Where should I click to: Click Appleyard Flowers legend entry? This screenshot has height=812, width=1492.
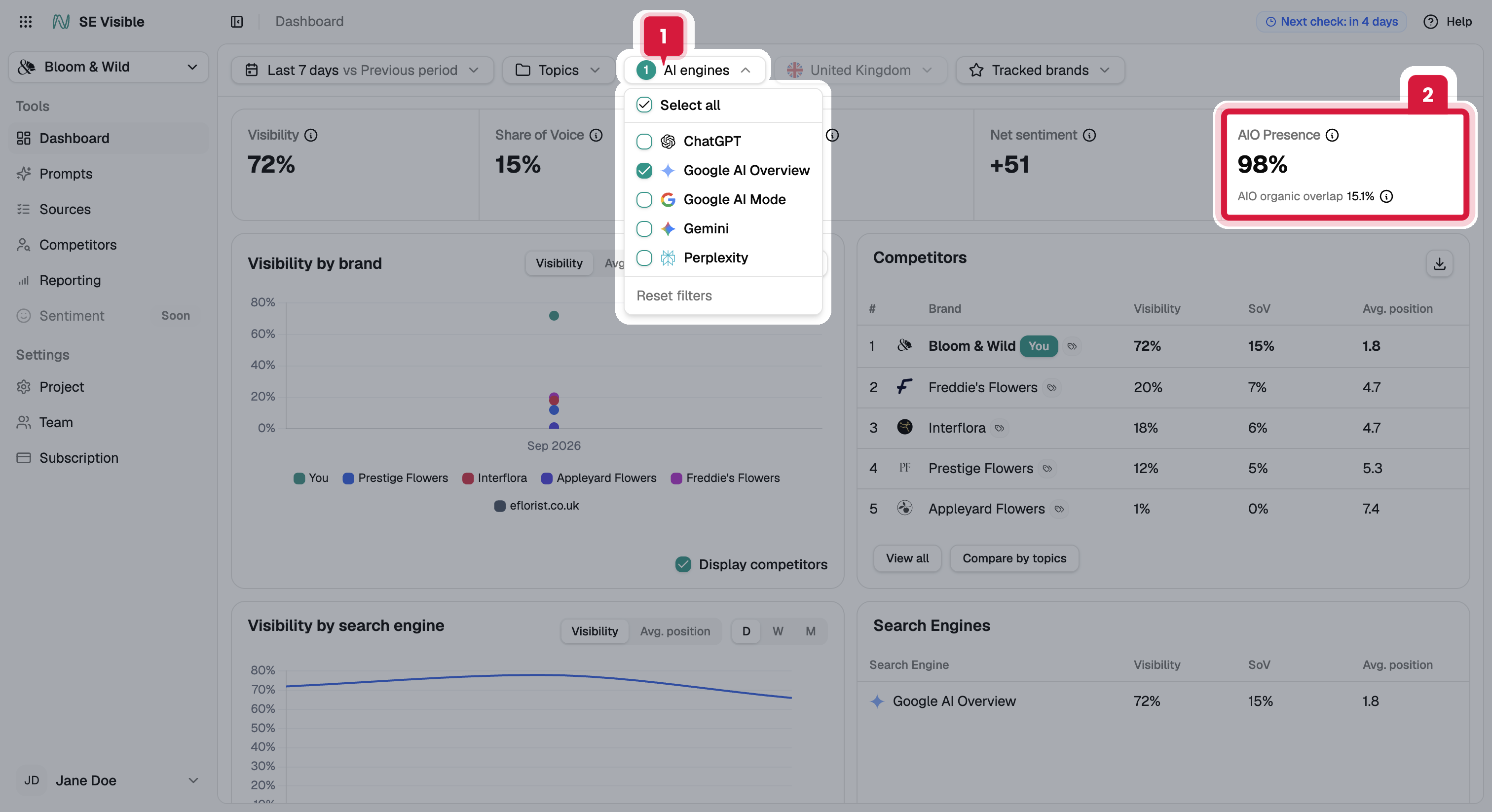(598, 479)
